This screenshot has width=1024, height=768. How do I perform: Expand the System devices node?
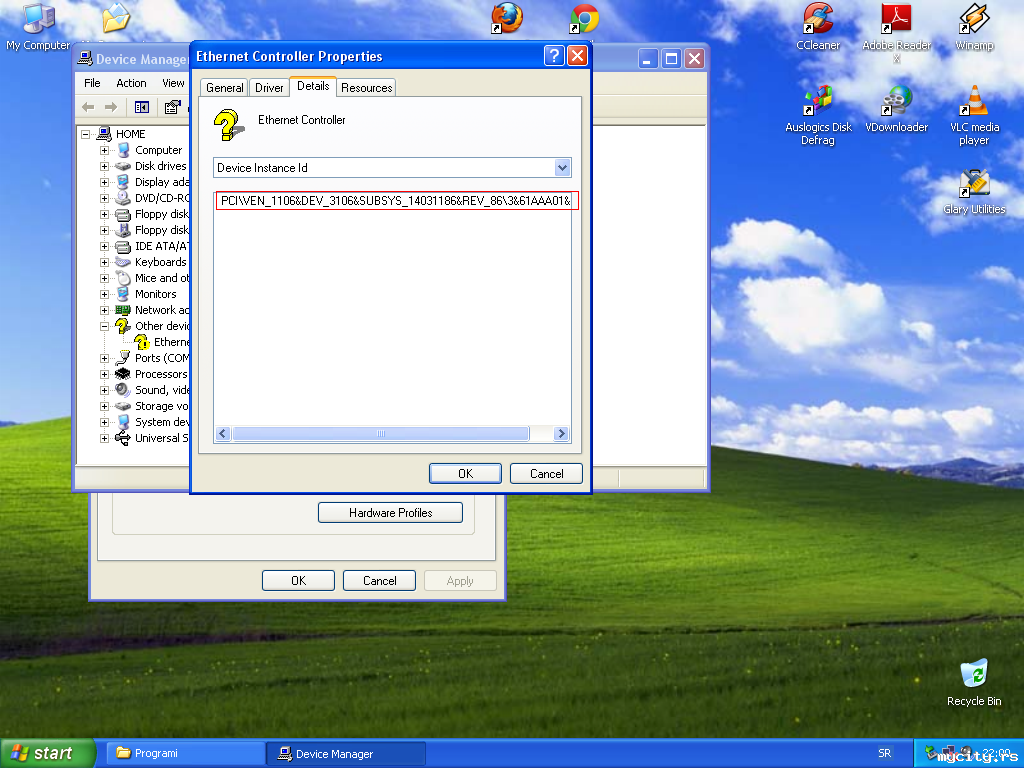click(104, 423)
